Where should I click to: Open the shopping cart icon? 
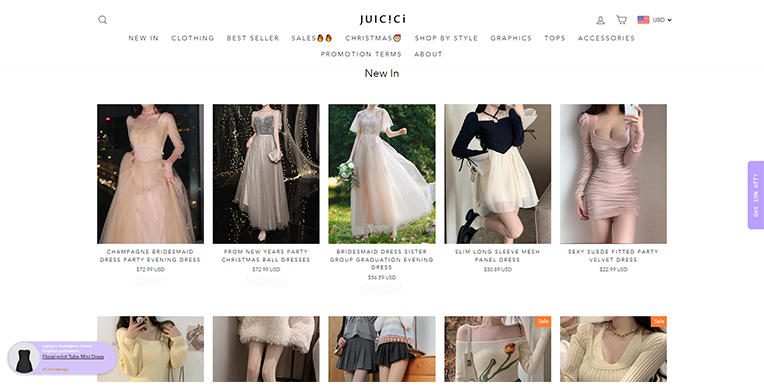621,19
